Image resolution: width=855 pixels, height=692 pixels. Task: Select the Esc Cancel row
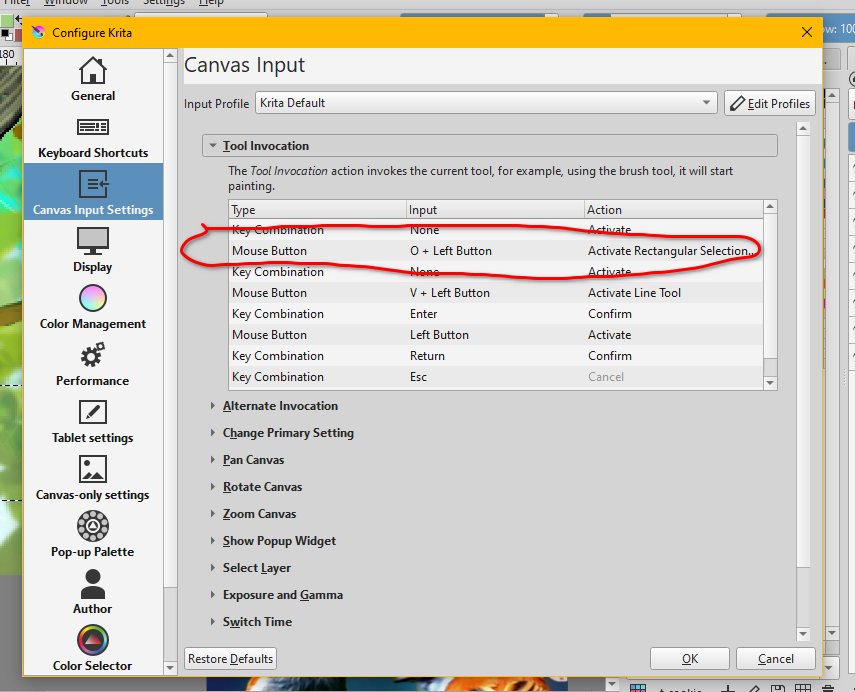tap(496, 377)
